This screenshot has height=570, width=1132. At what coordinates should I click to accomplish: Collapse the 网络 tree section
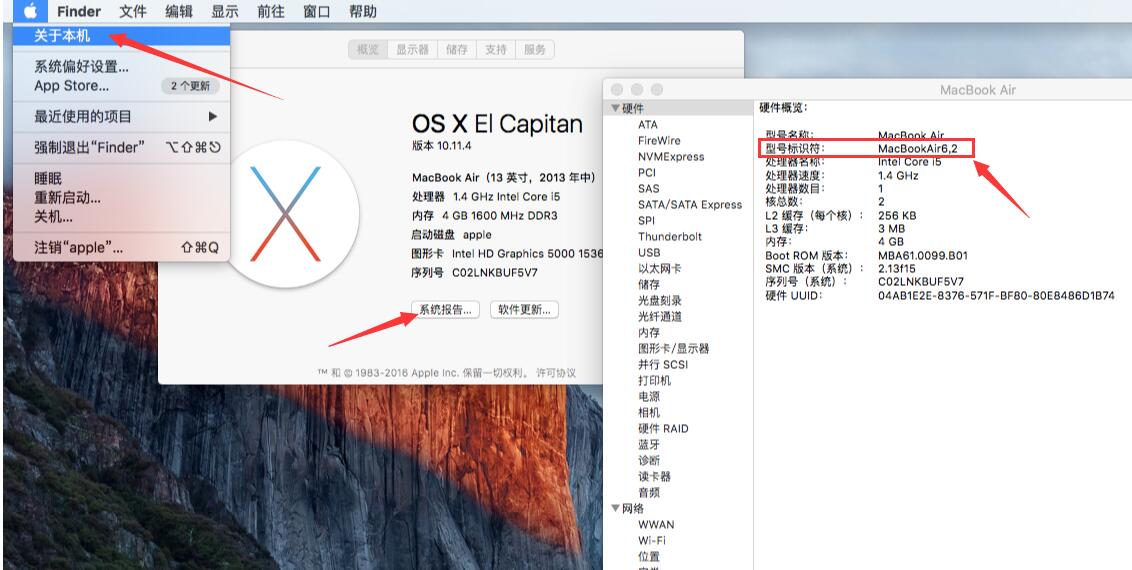click(616, 509)
